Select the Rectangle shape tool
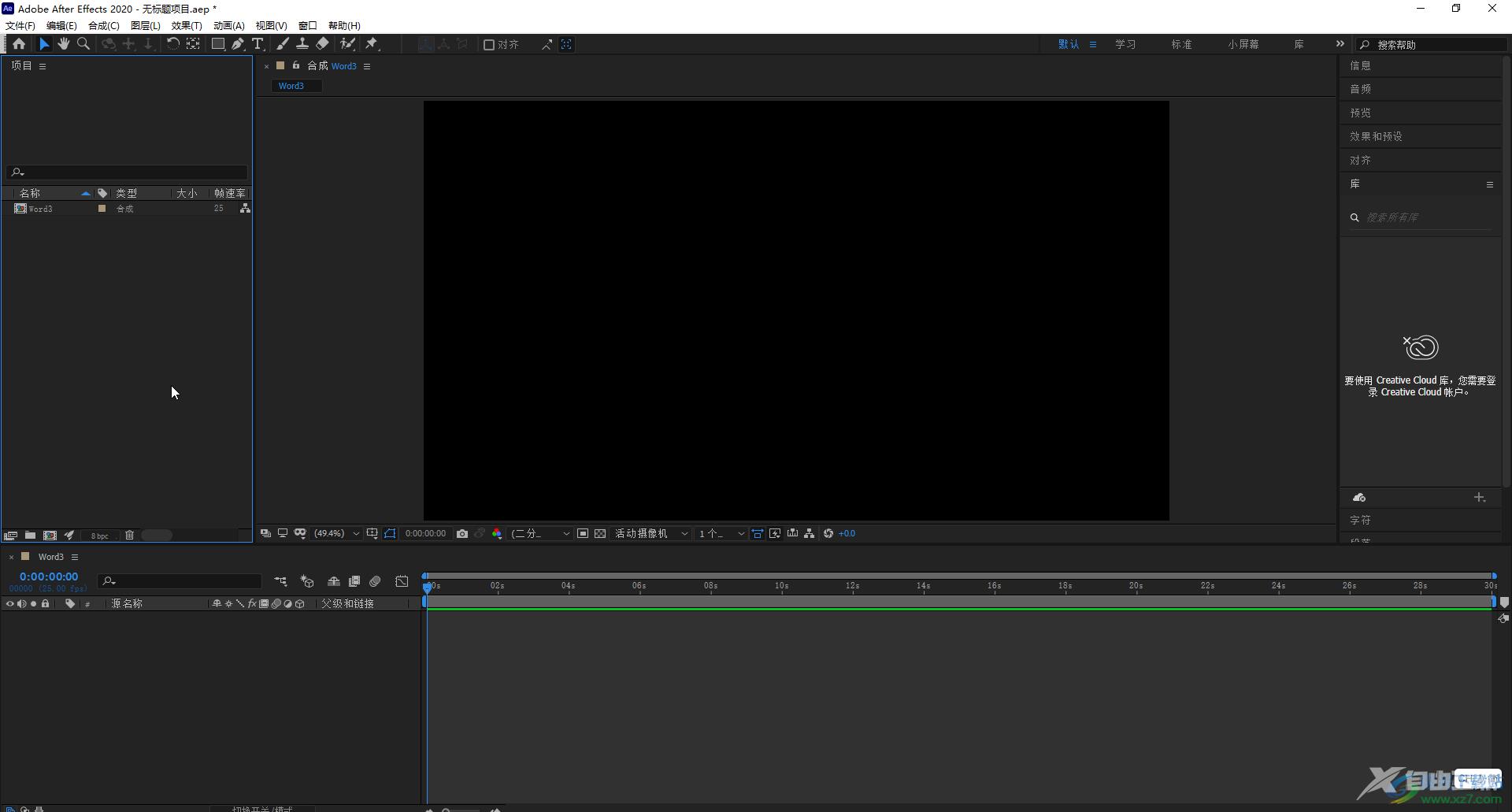This screenshot has width=1512, height=812. (218, 44)
